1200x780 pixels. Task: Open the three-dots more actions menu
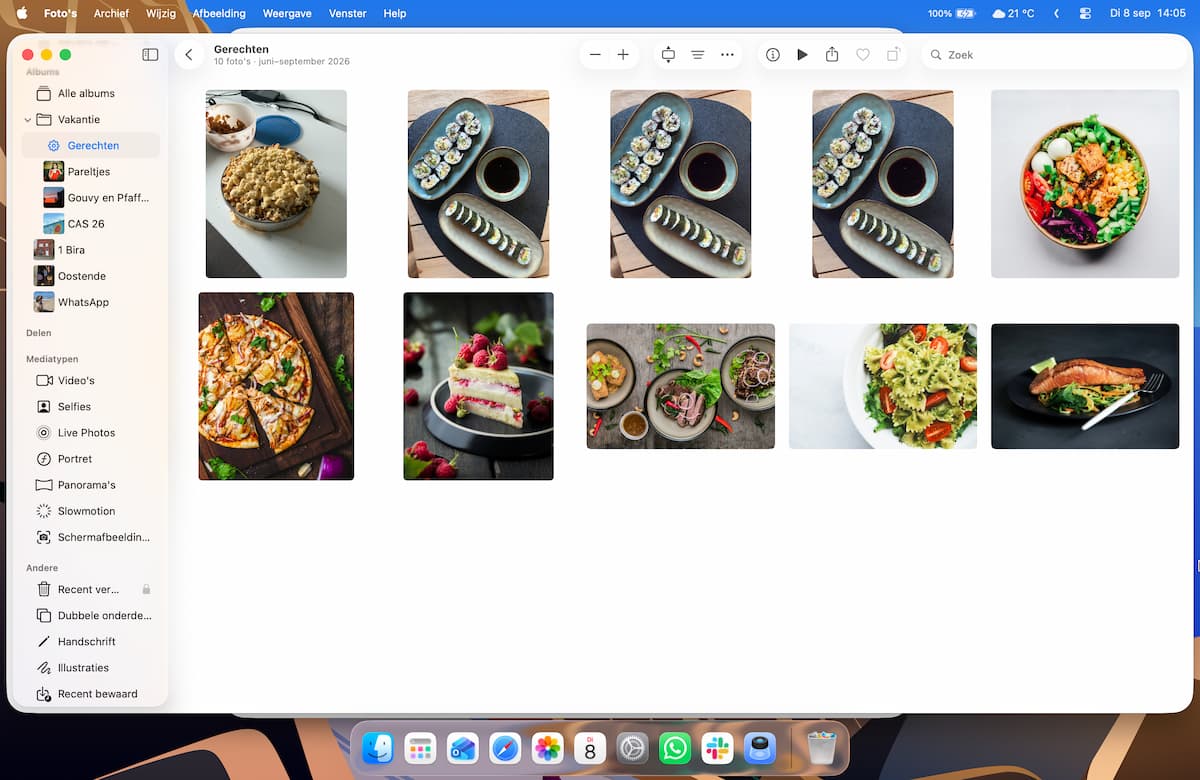tap(727, 55)
